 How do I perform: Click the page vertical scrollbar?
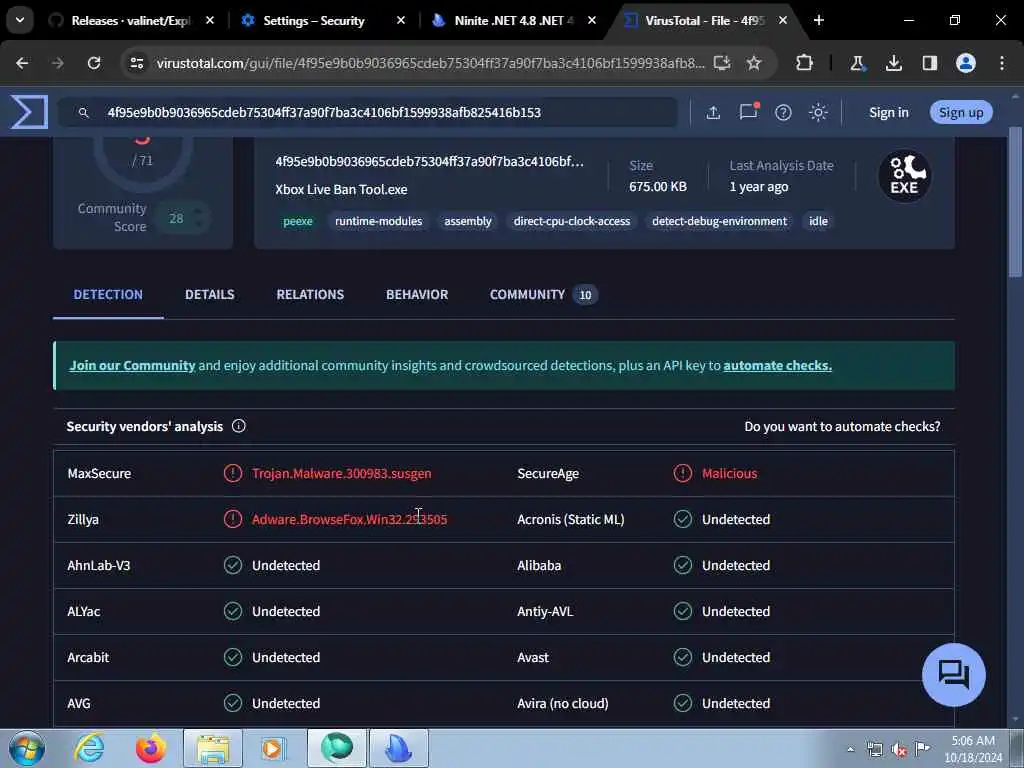(1015, 202)
